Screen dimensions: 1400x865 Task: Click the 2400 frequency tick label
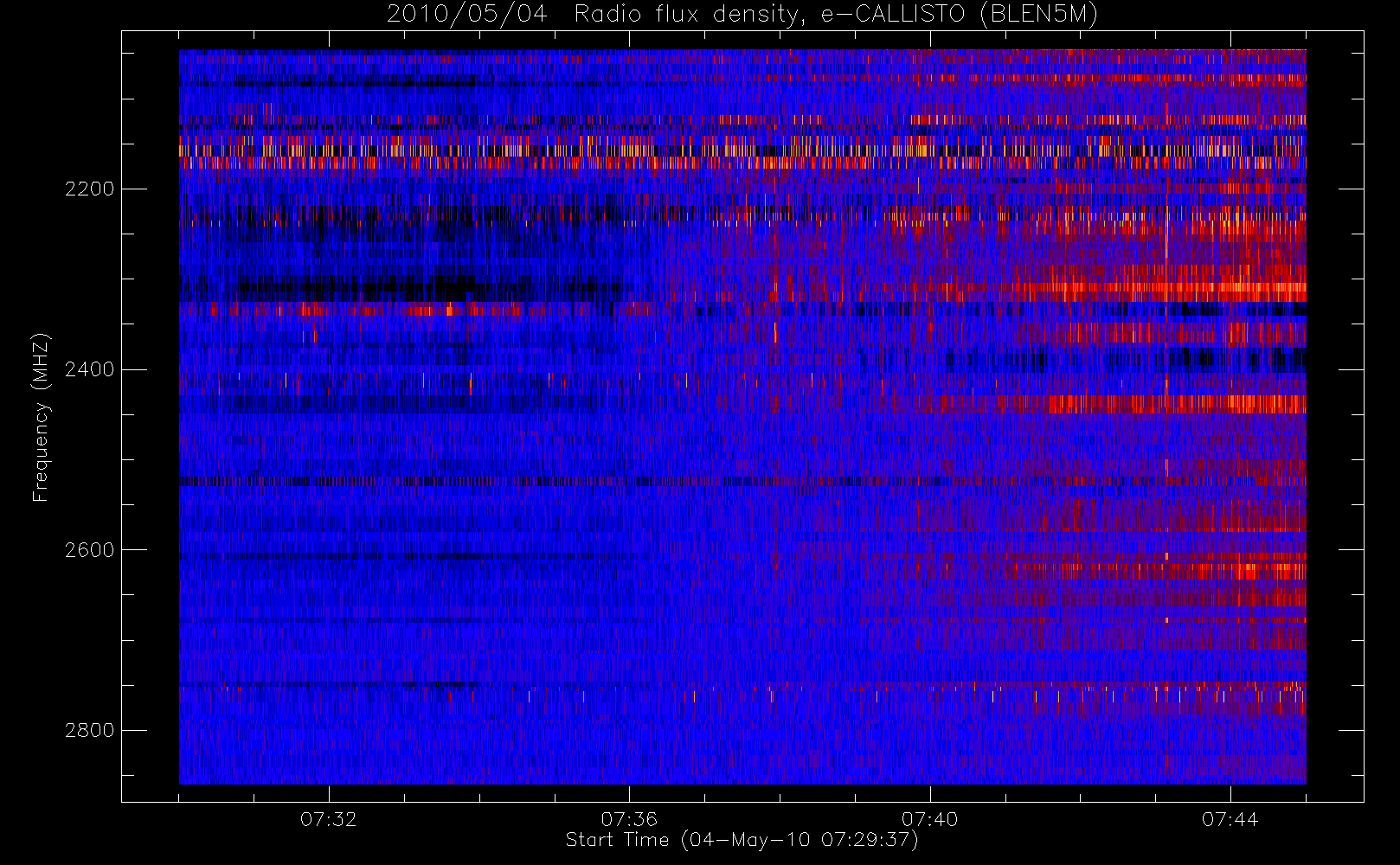point(89,369)
